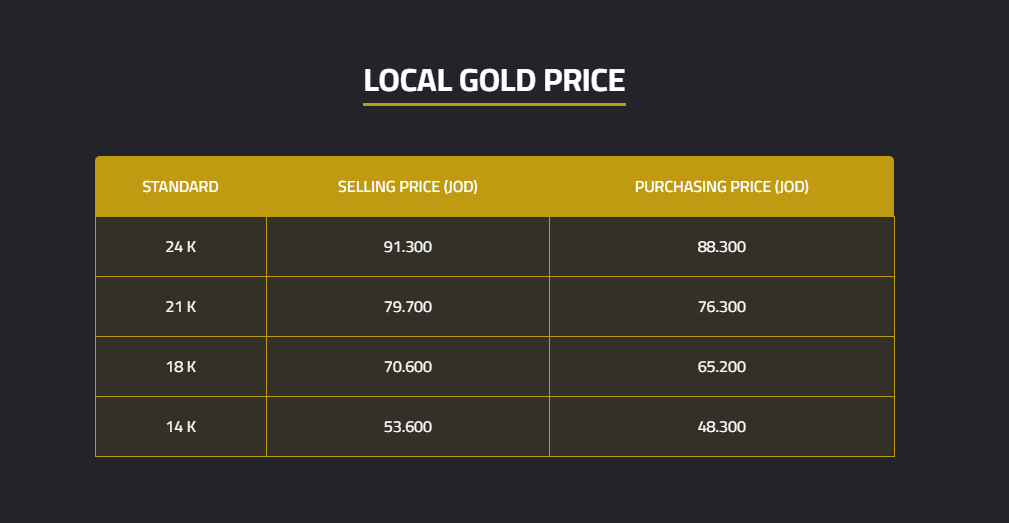Click the 21 K selling price 79.700
1009x523 pixels.
[x=407, y=307]
